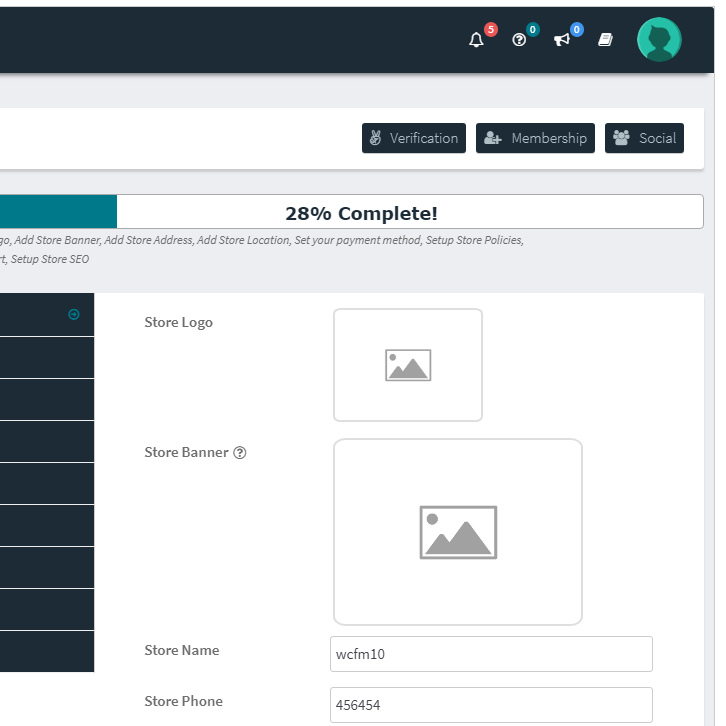This screenshot has width=726, height=726.
Task: Select the bottom-most dark sidebar tab
Action: [x=47, y=651]
